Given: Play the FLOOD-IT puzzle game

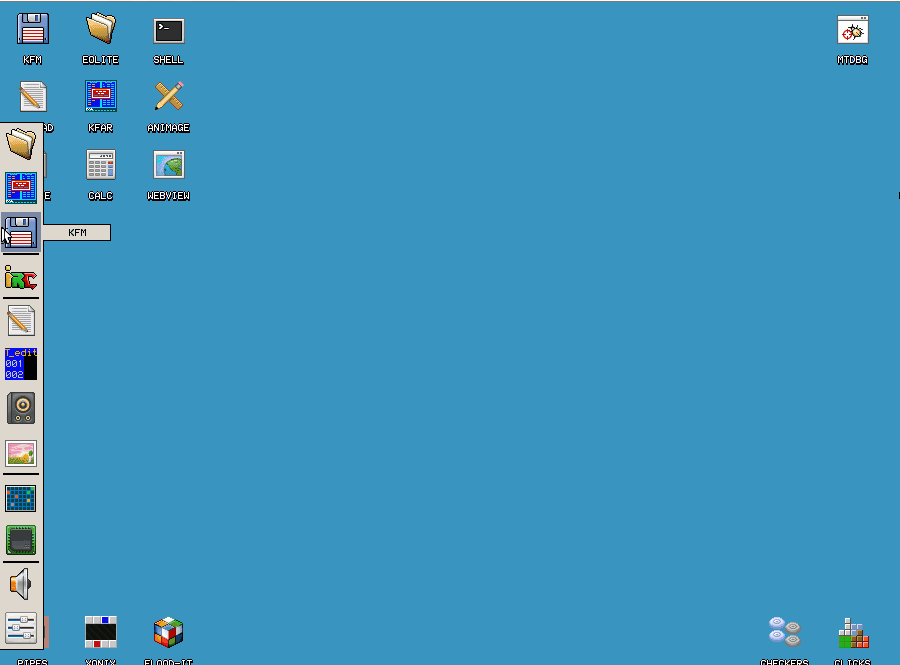Looking at the screenshot, I should tap(168, 631).
